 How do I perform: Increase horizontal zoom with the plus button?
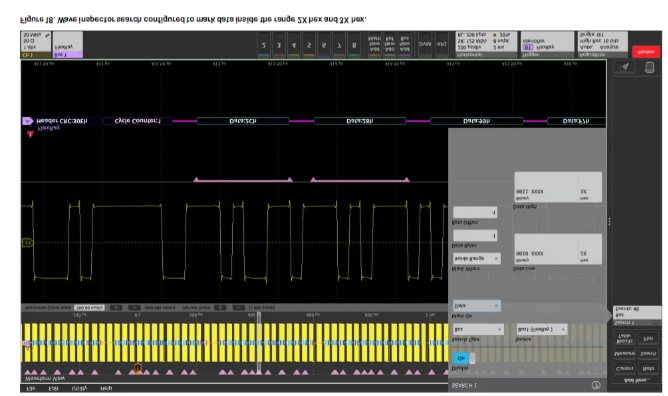pyautogui.click(x=115, y=307)
